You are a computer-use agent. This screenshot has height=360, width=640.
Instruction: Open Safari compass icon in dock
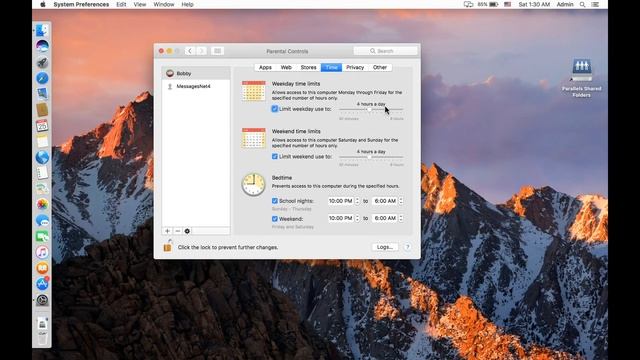(42, 78)
